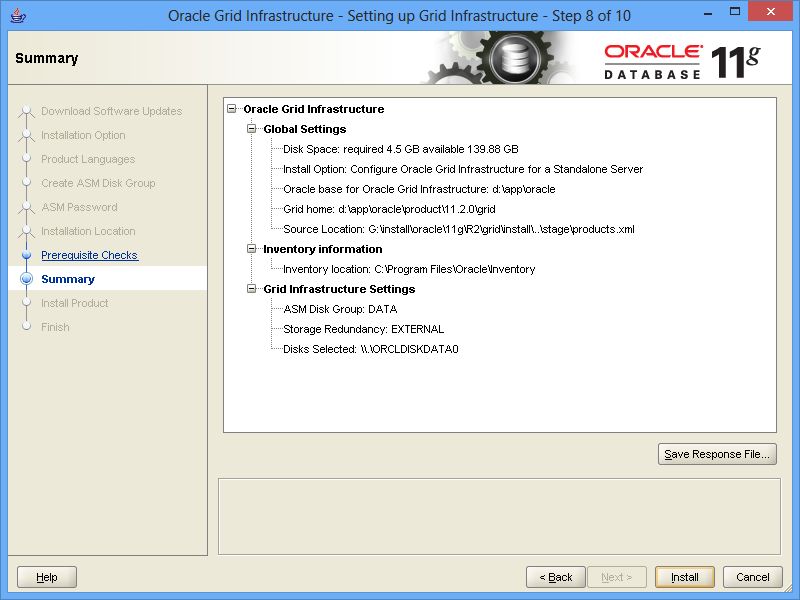This screenshot has height=600, width=800.
Task: Open the Help button
Action: (47, 577)
